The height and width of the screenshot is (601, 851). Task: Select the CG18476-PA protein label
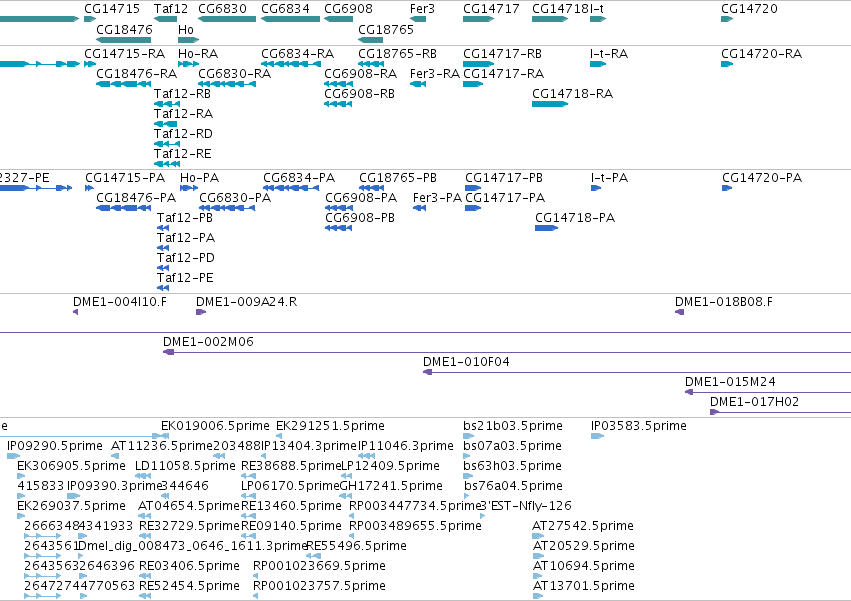136,198
